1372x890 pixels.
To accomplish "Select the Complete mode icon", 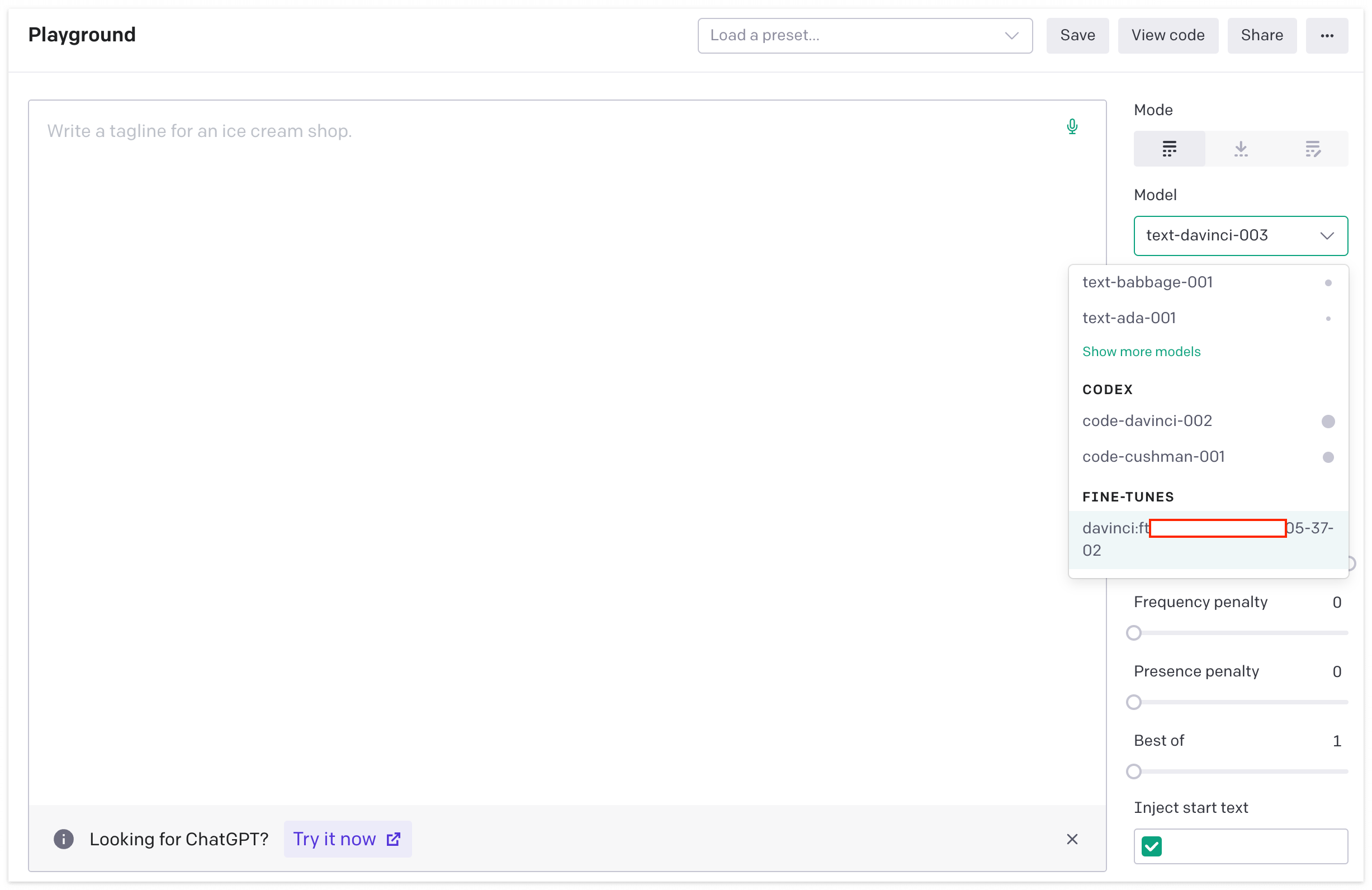I will (1169, 149).
